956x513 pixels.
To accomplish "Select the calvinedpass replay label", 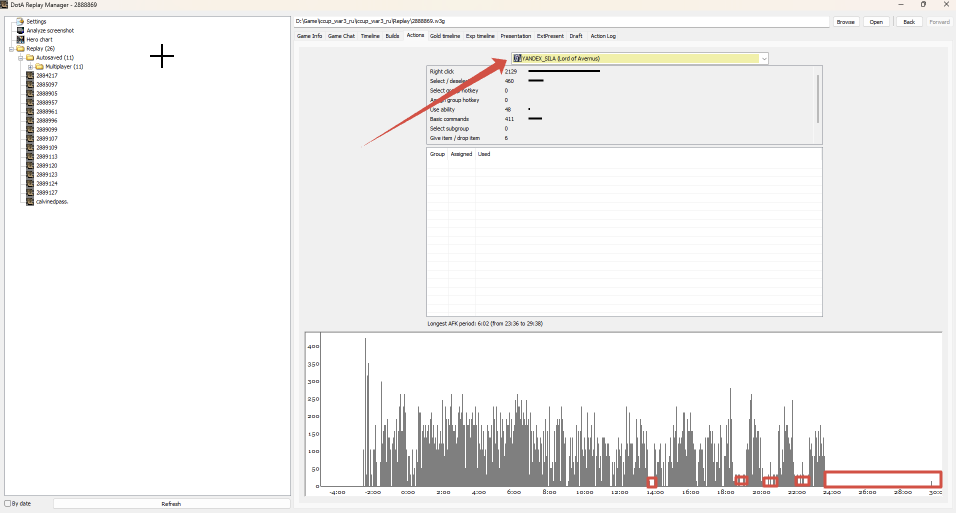I will (x=52, y=201).
